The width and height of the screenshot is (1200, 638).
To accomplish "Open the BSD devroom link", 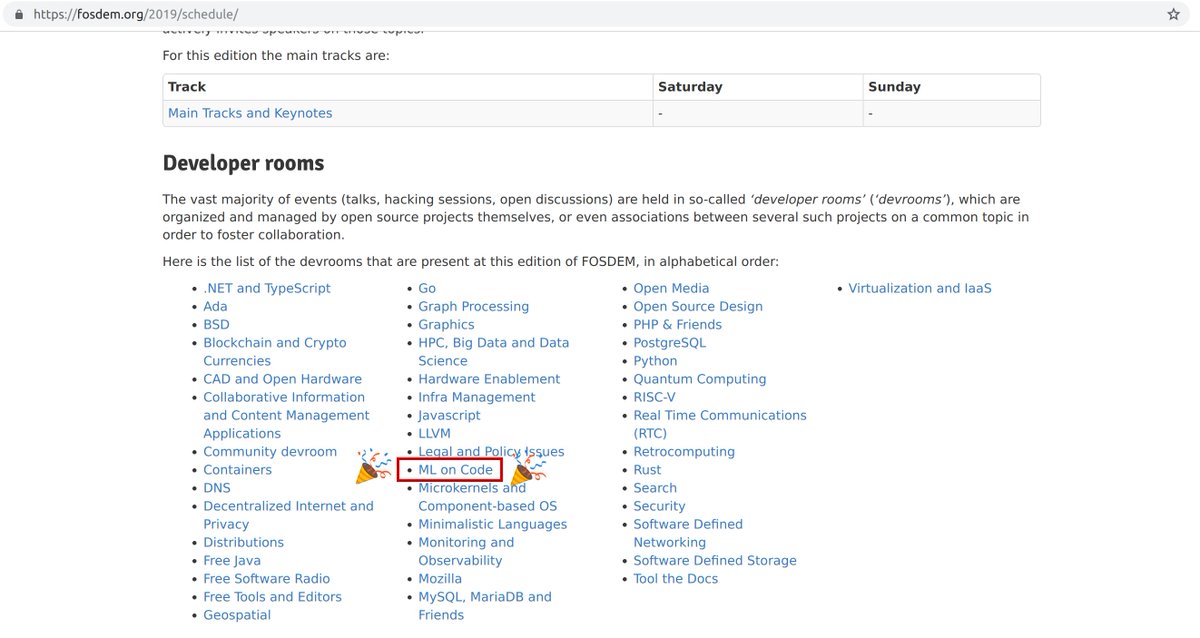I will pos(216,324).
